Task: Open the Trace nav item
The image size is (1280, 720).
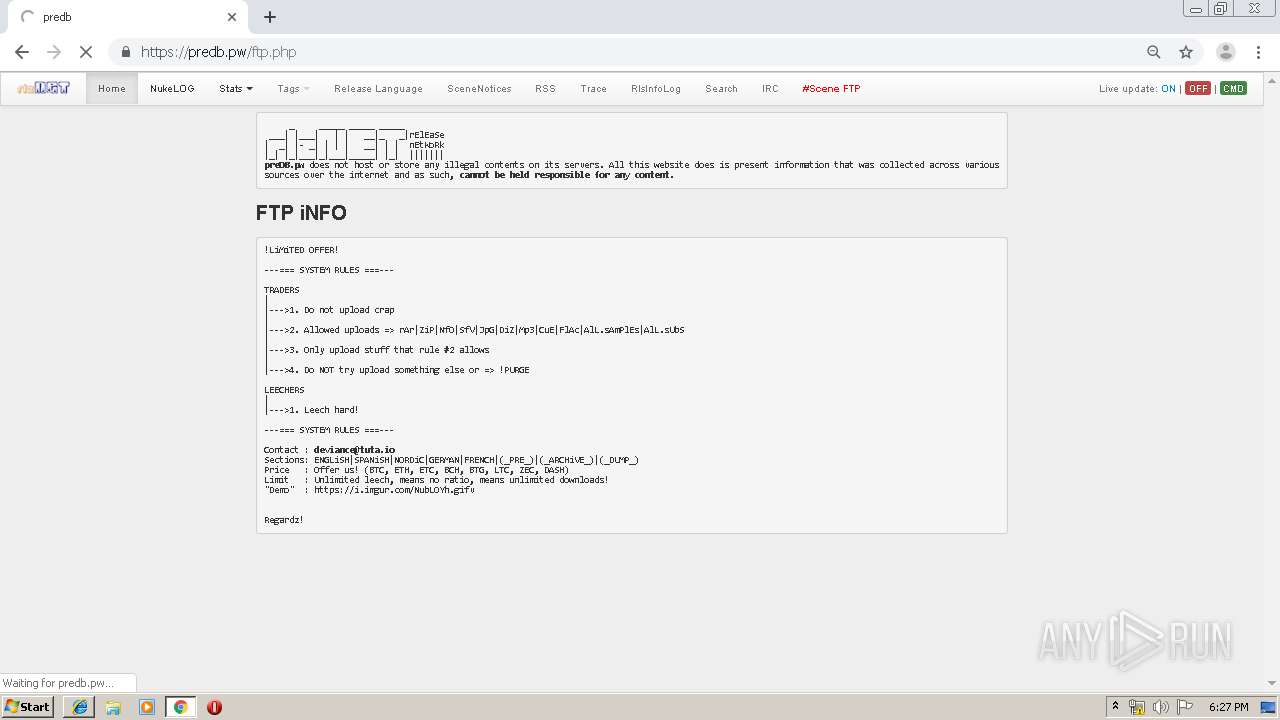Action: click(593, 88)
